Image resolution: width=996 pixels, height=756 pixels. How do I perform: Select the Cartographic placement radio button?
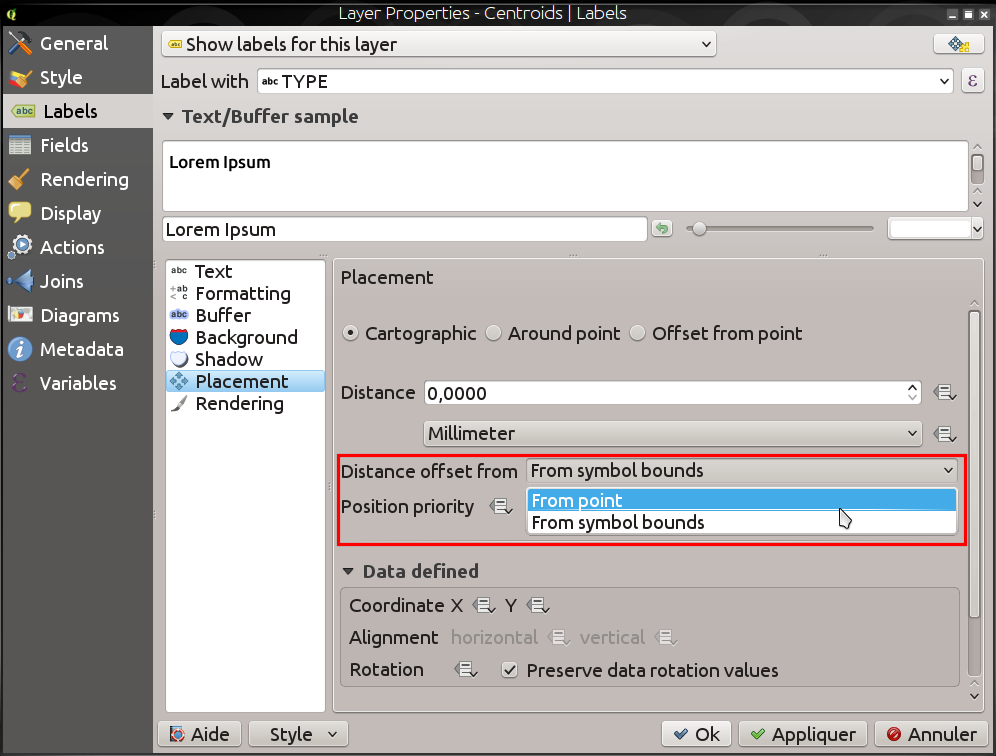tap(350, 334)
